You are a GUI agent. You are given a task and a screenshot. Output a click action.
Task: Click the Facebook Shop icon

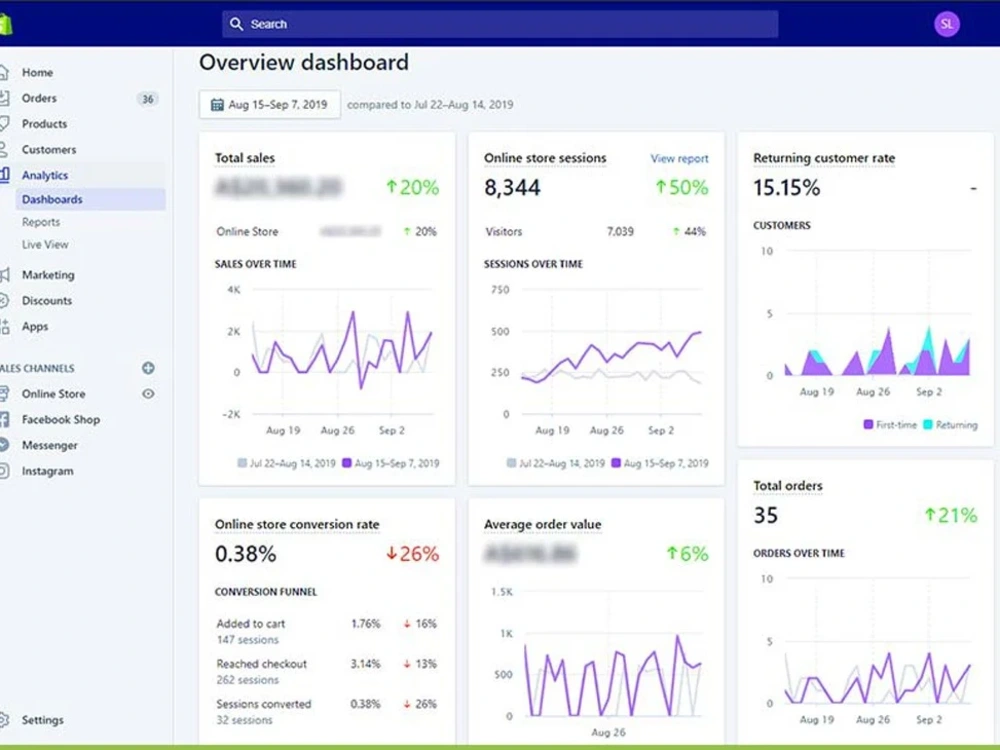click(4, 419)
